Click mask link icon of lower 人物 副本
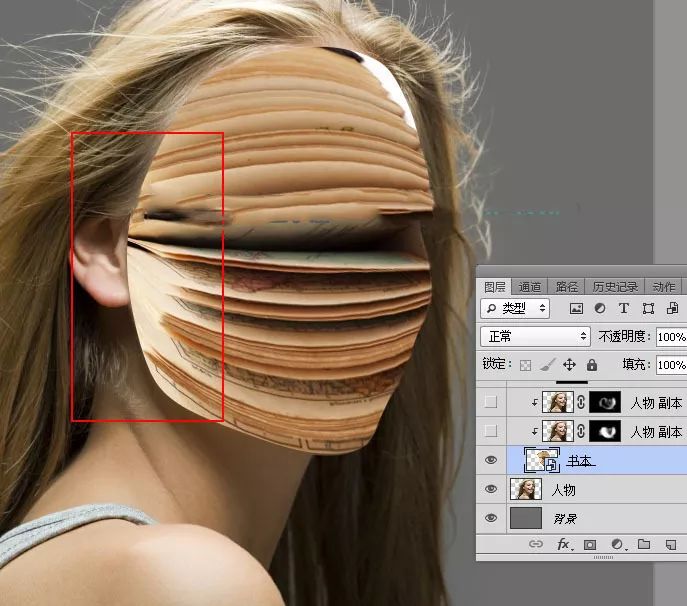Viewport: 687px width, 606px height. point(581,431)
